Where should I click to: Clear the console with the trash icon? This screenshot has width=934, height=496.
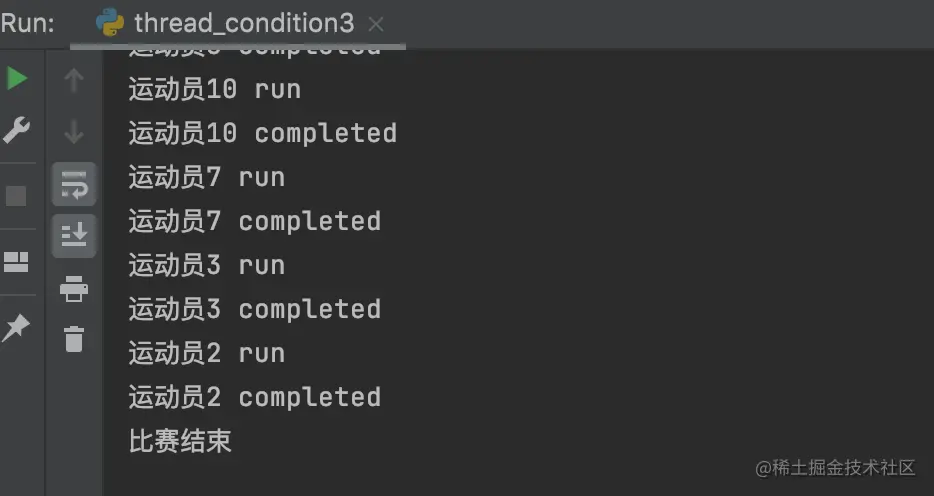pos(74,339)
